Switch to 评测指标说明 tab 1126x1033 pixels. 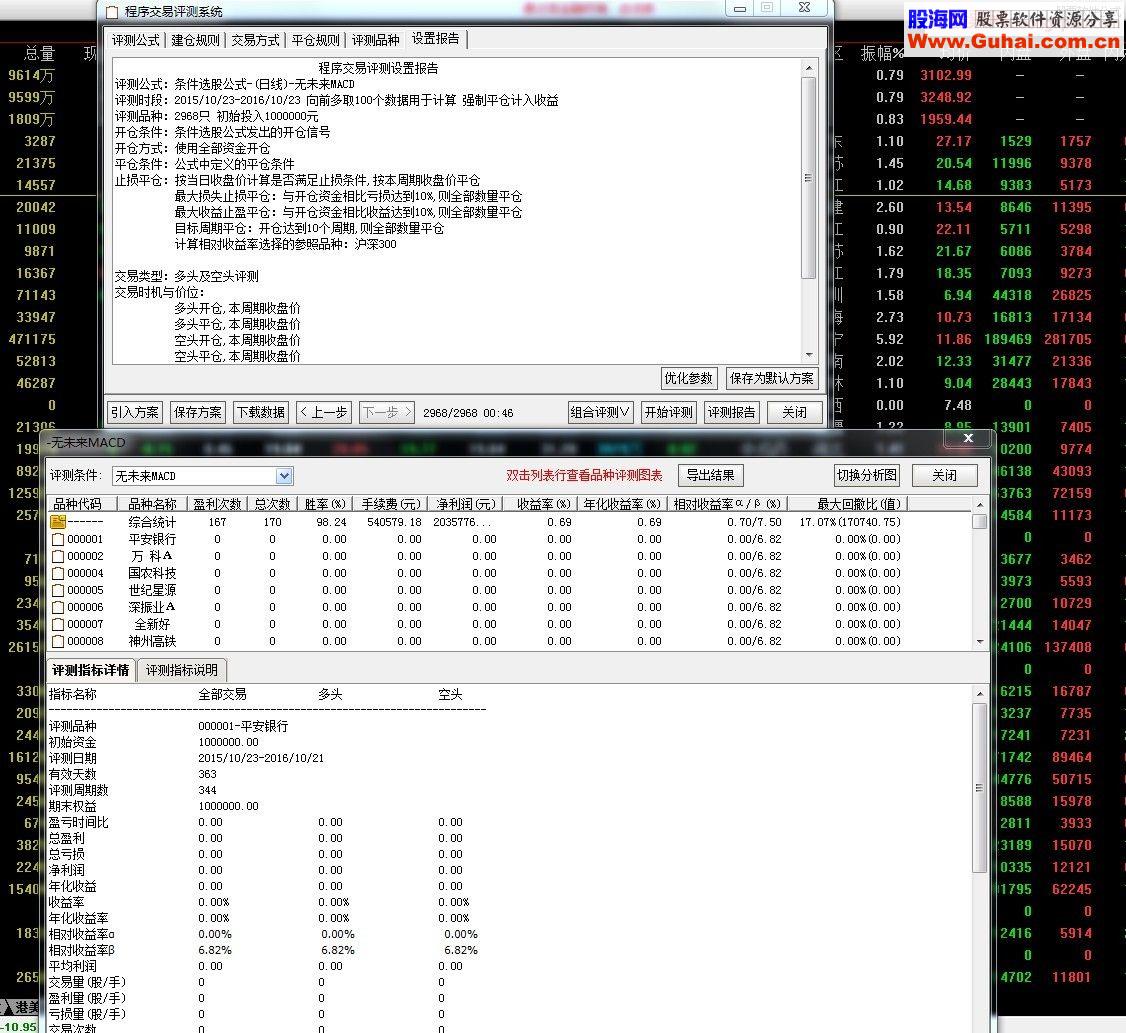pos(182,670)
